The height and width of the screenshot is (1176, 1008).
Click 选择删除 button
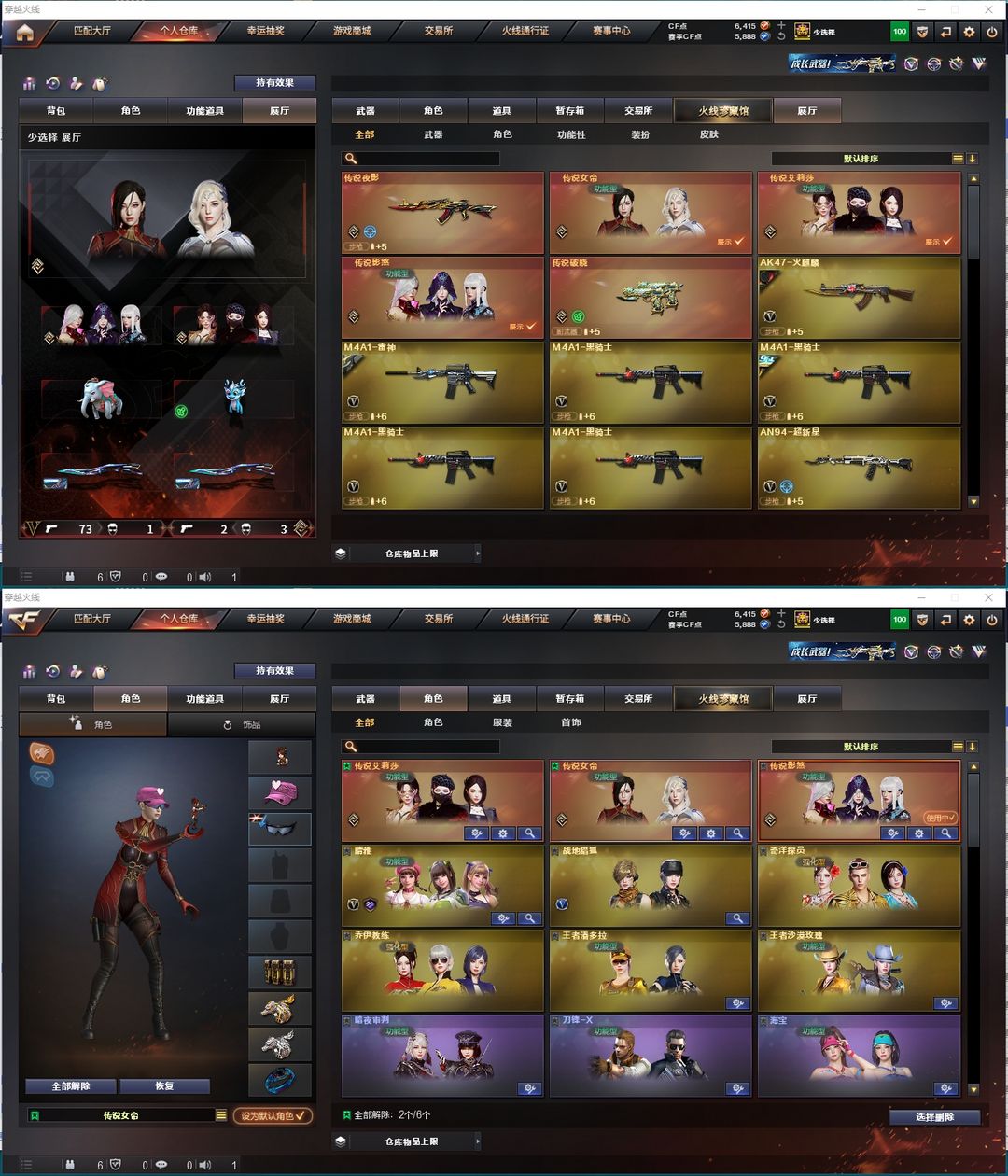[x=934, y=1117]
